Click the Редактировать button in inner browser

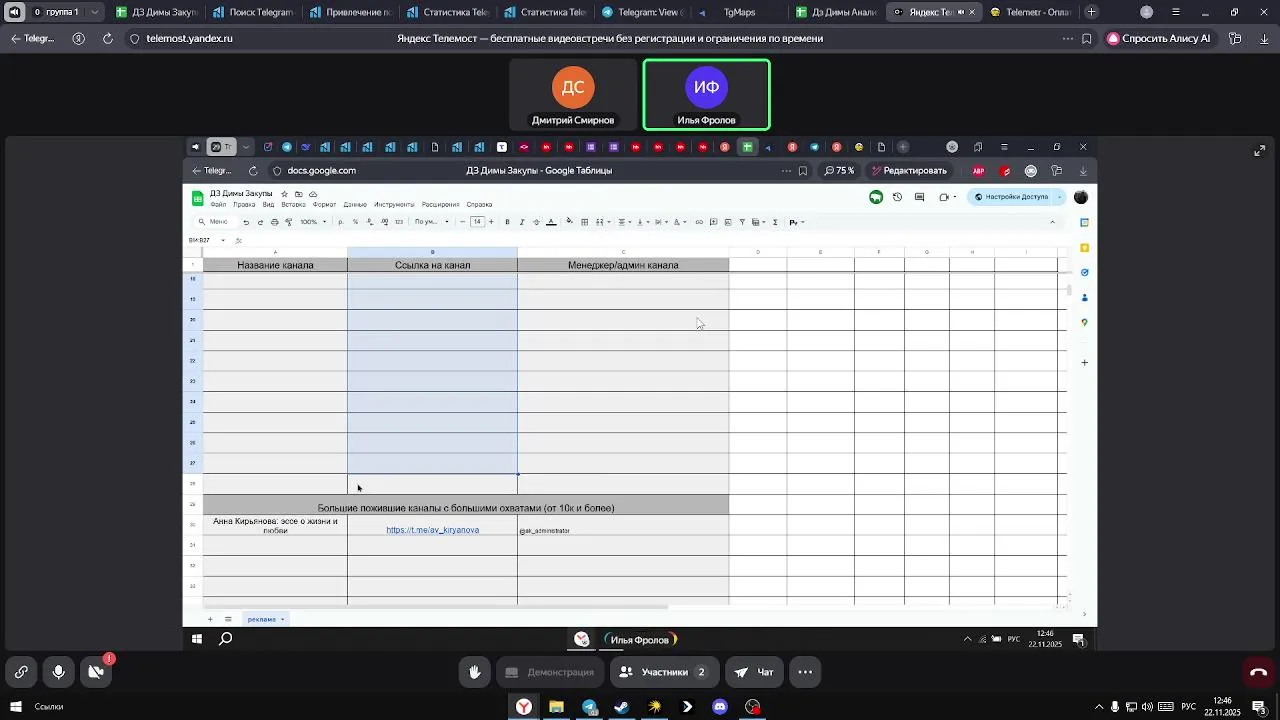pyautogui.click(x=909, y=171)
